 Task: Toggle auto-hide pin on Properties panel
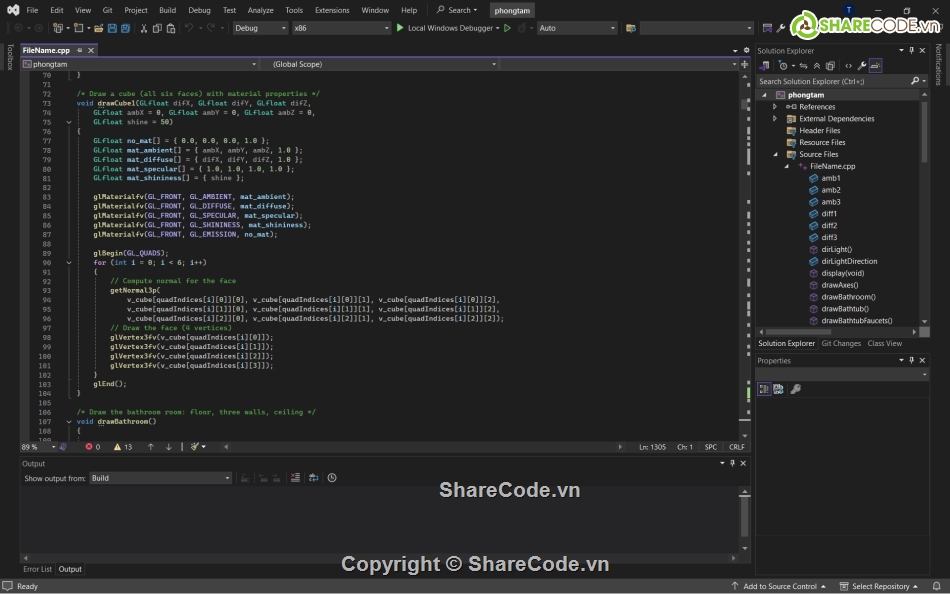pyautogui.click(x=912, y=360)
